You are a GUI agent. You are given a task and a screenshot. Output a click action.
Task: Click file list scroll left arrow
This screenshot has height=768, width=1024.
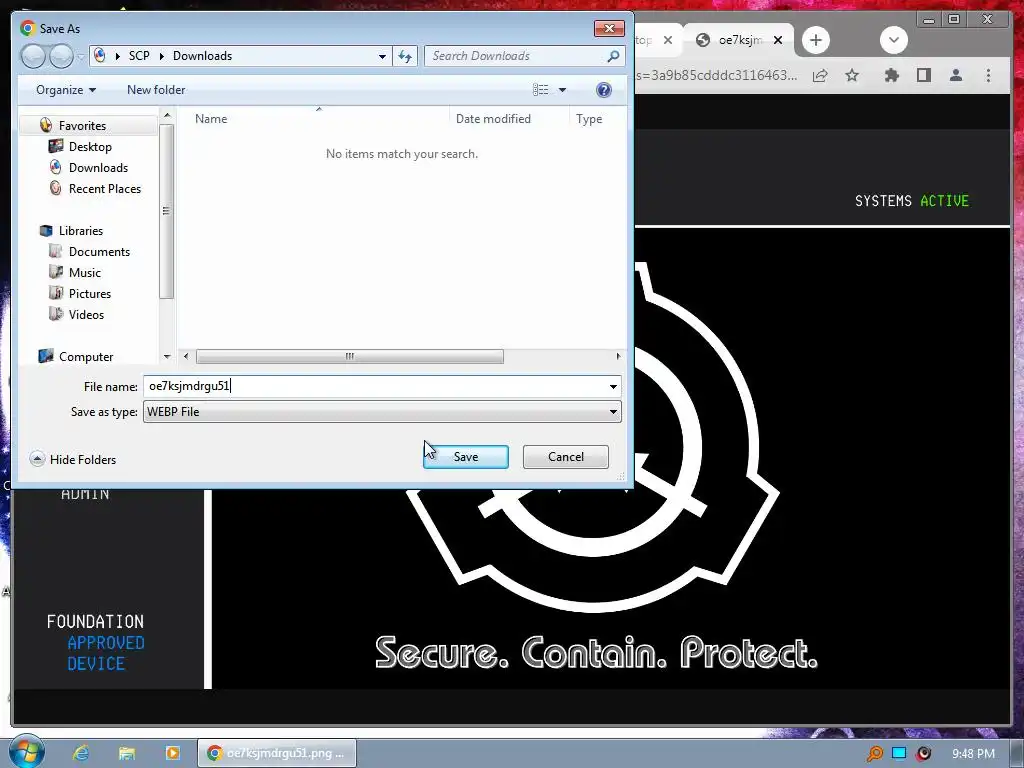tap(186, 357)
